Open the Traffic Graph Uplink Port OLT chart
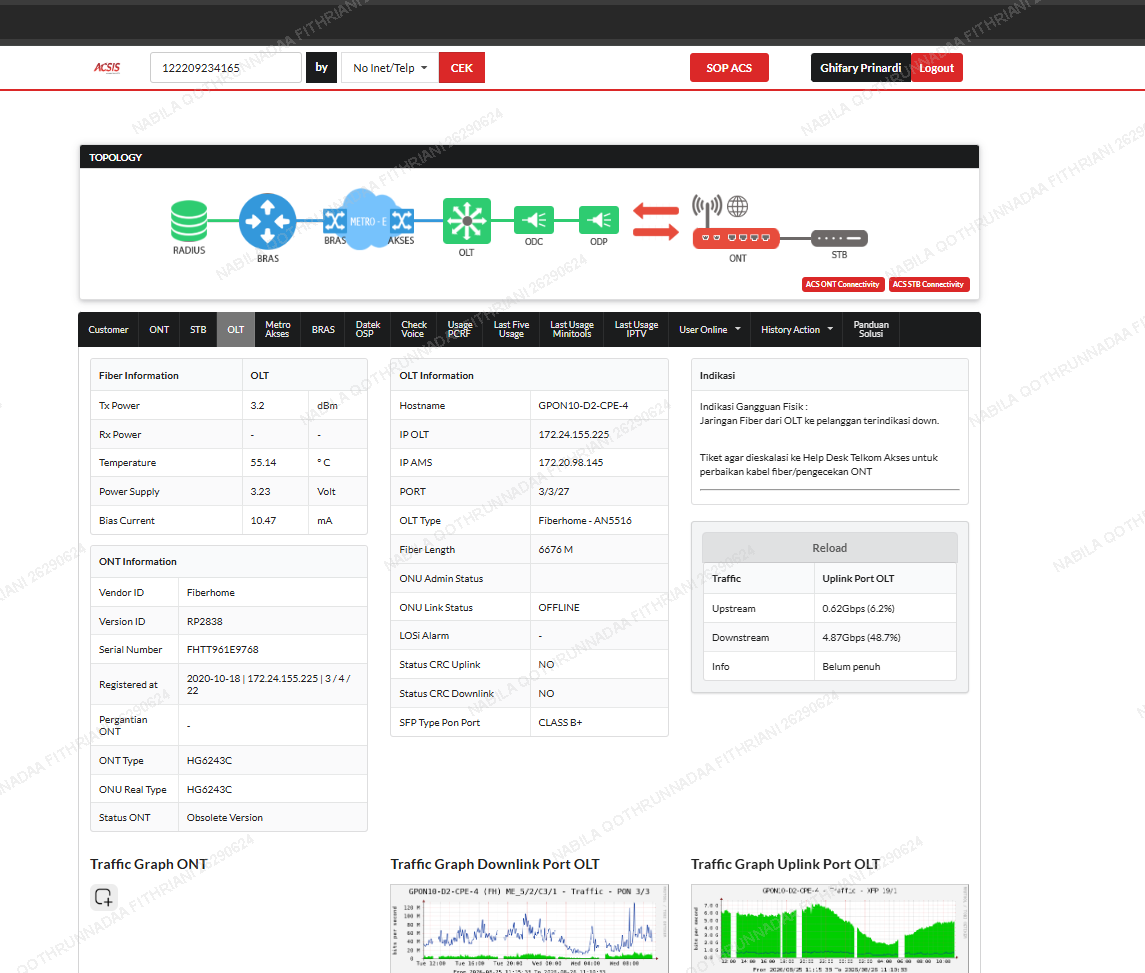 point(830,928)
